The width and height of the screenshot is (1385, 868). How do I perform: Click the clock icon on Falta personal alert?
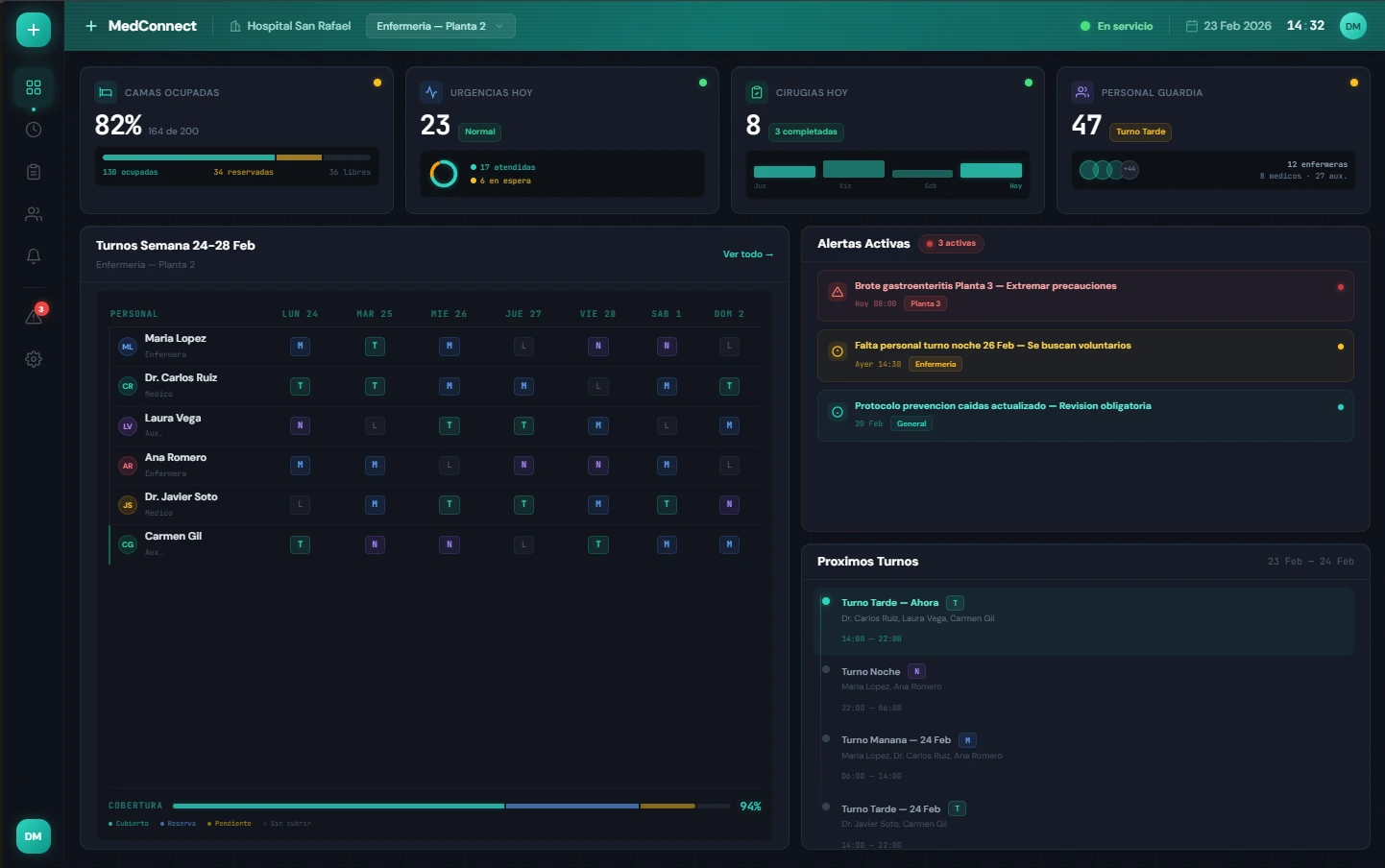tap(838, 351)
